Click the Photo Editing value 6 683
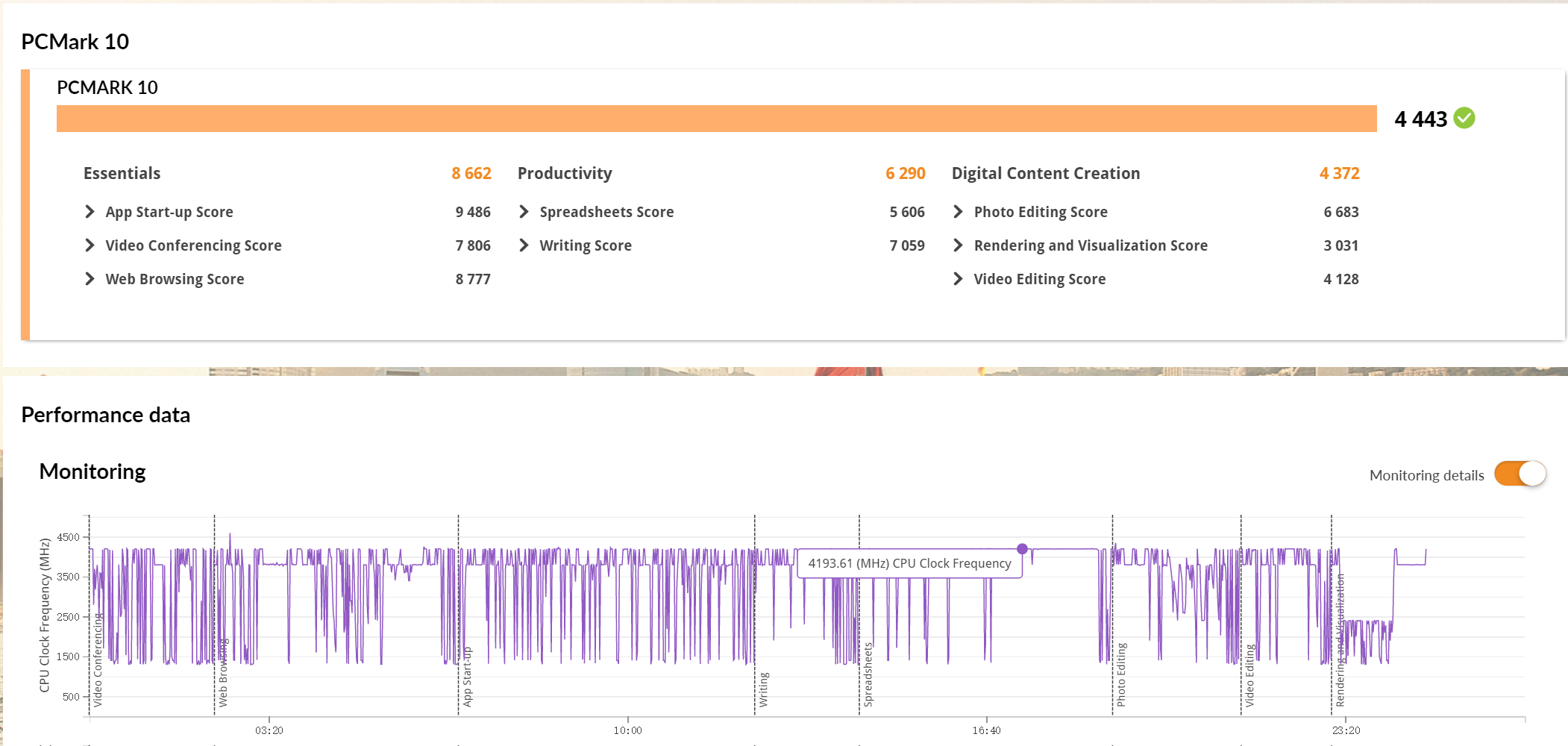The height and width of the screenshot is (746, 1568). click(x=1341, y=212)
